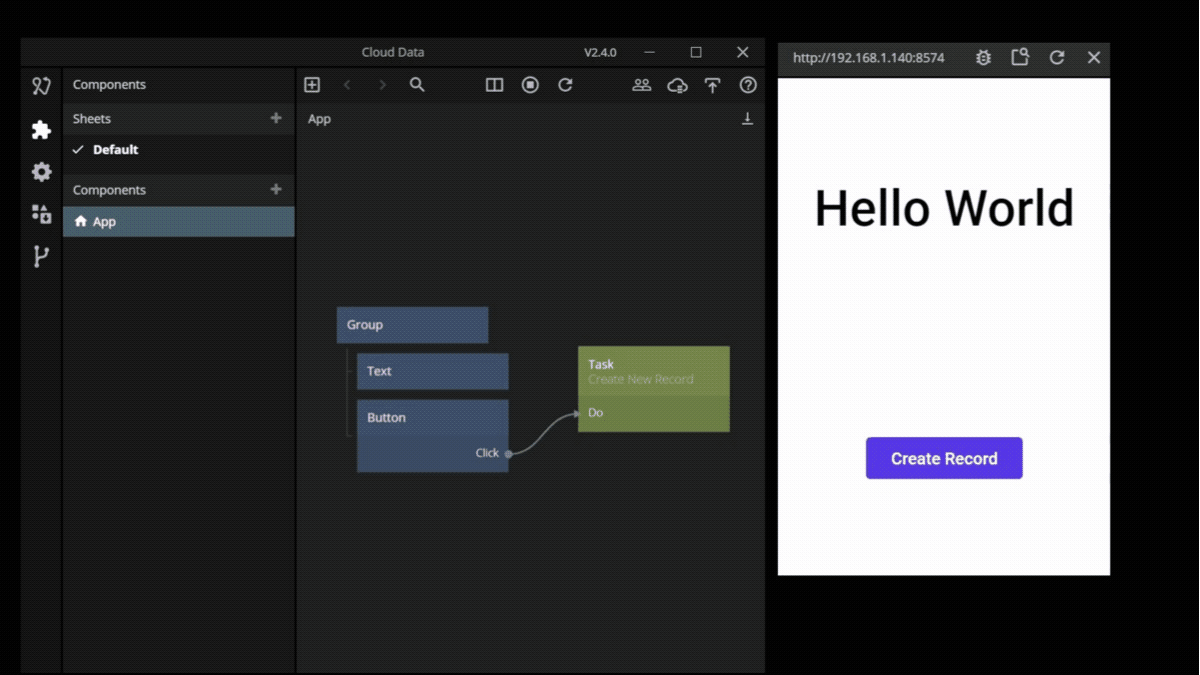Click the Group node in canvas
The height and width of the screenshot is (675, 1200).
click(412, 325)
